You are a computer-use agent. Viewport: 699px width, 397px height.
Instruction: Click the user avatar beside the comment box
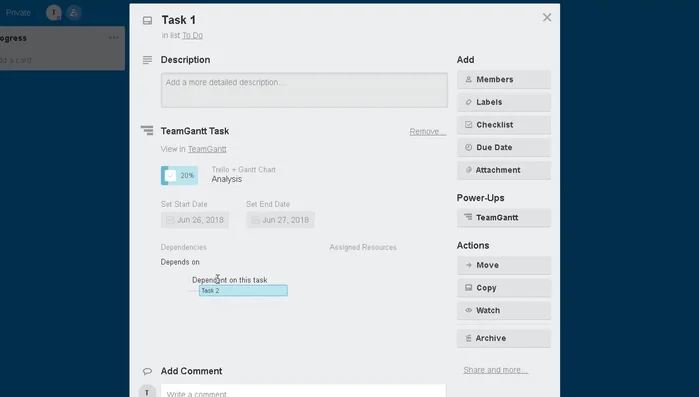coord(147,391)
